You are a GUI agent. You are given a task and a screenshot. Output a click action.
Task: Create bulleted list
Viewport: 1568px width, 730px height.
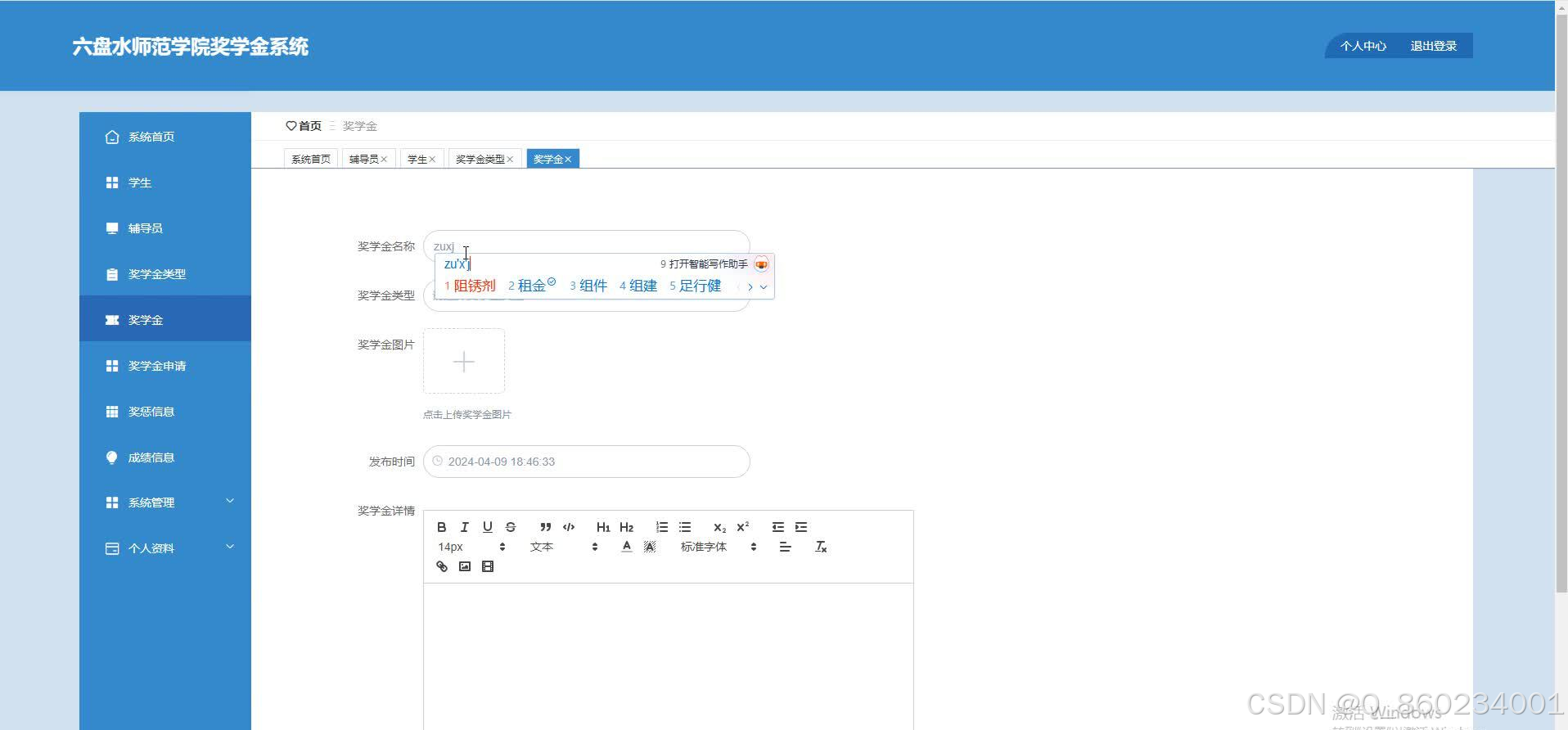pos(685,527)
